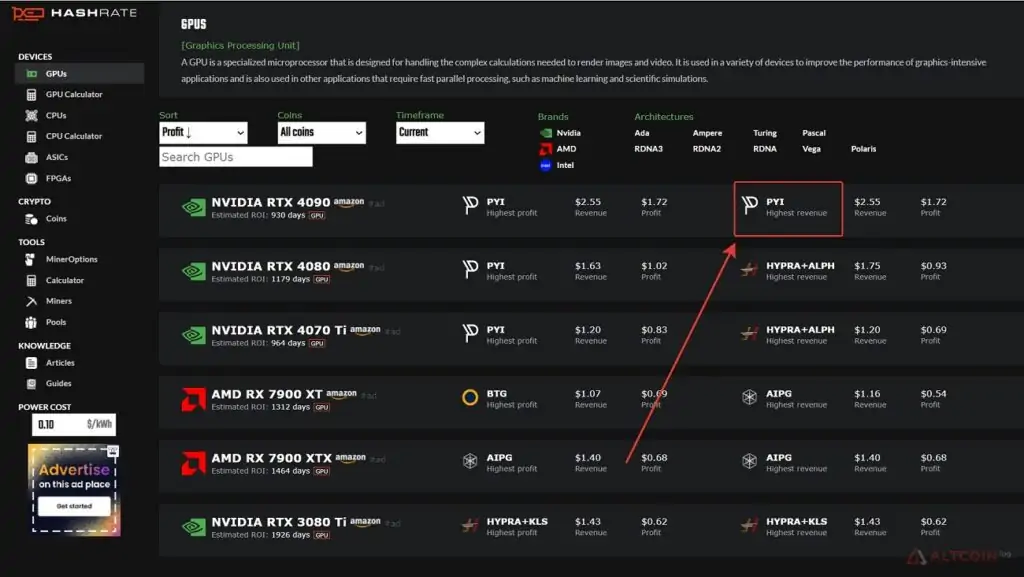Click amazon link next to RTX 4080

[x=349, y=266]
